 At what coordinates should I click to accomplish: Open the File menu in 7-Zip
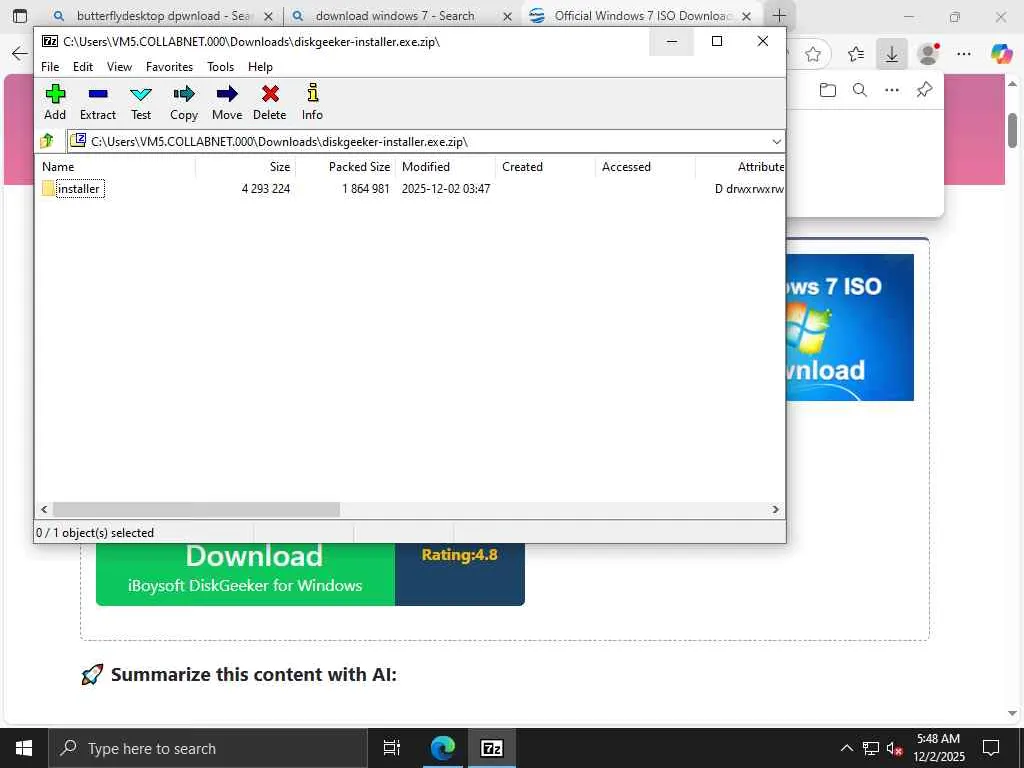[x=50, y=67]
